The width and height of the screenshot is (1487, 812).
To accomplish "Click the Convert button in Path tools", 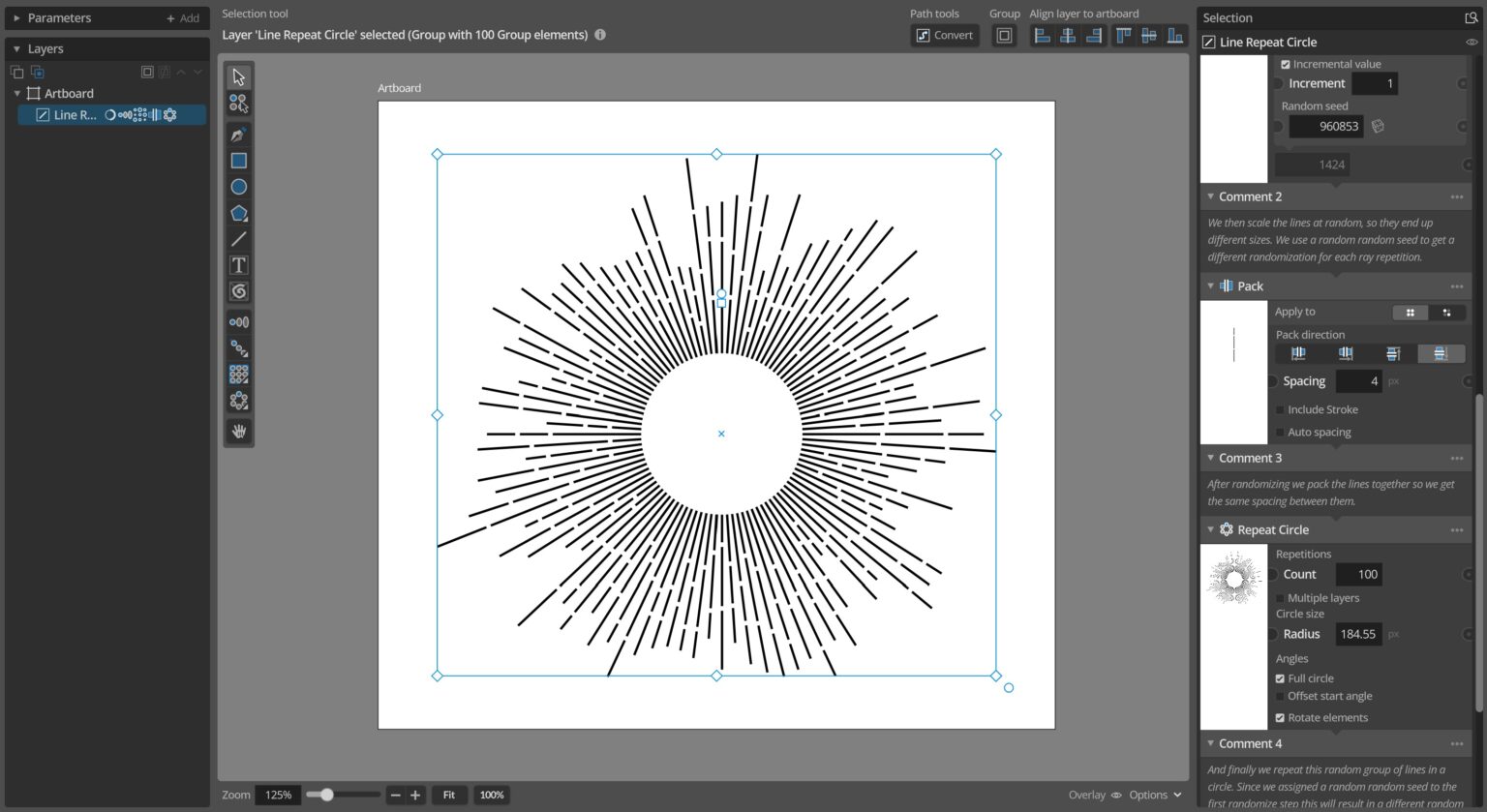I will pos(945,34).
